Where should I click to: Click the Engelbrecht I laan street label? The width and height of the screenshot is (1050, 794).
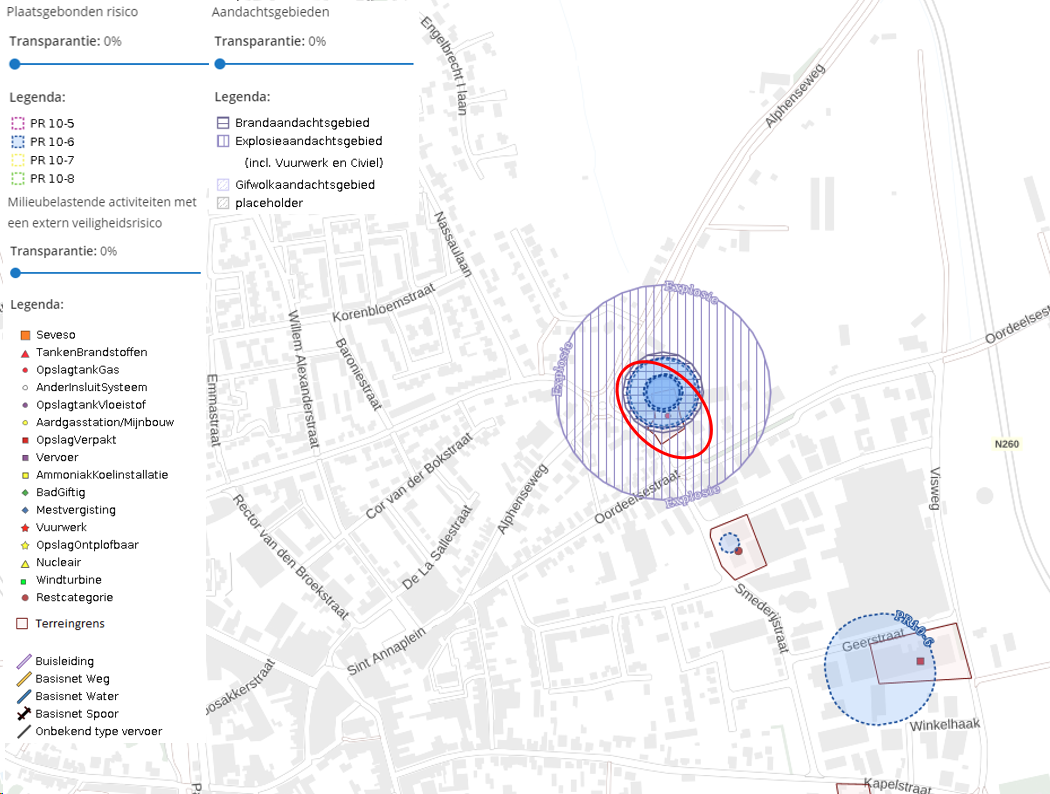pos(443,66)
